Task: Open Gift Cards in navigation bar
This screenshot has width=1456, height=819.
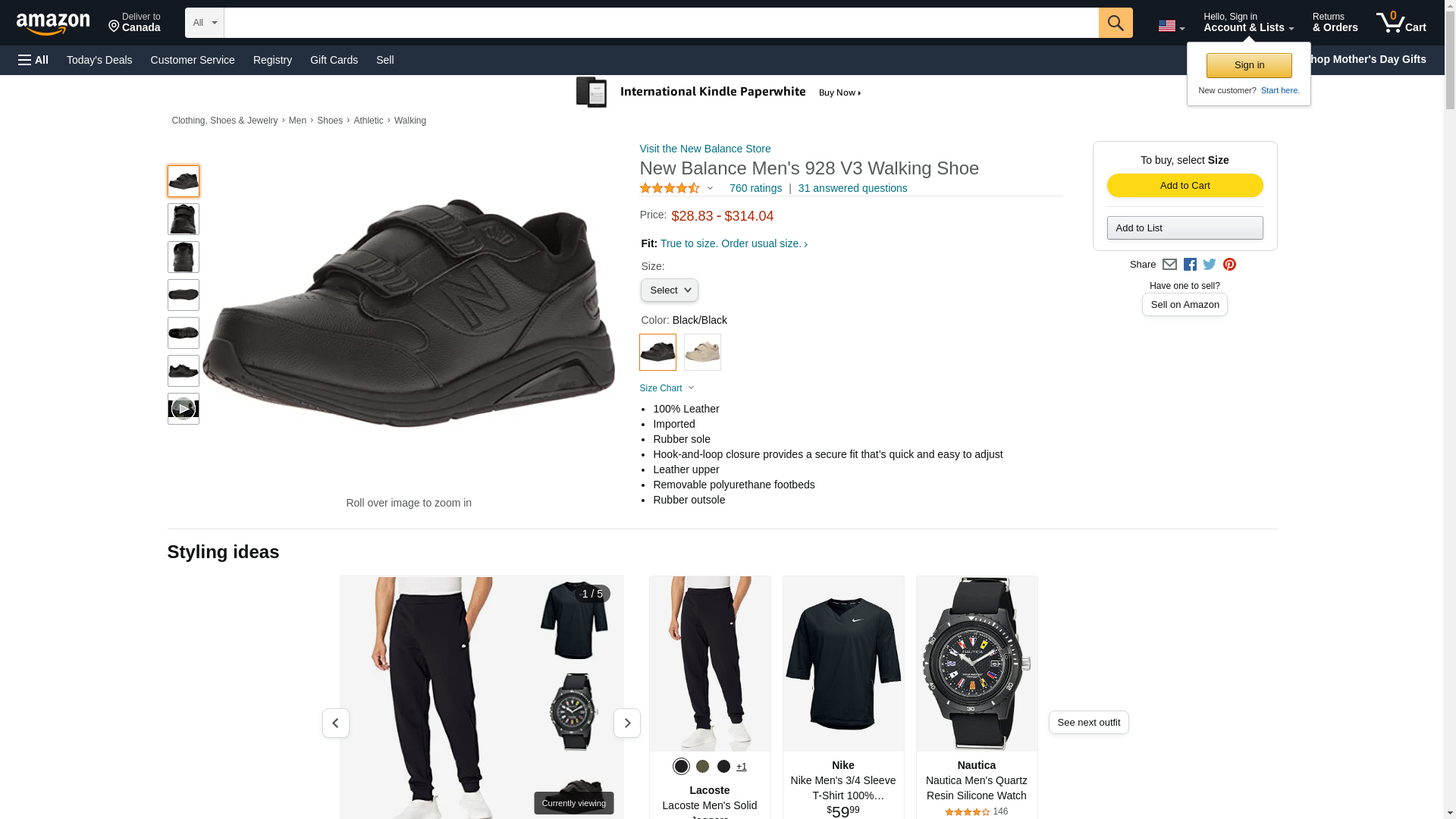Action: (334, 60)
